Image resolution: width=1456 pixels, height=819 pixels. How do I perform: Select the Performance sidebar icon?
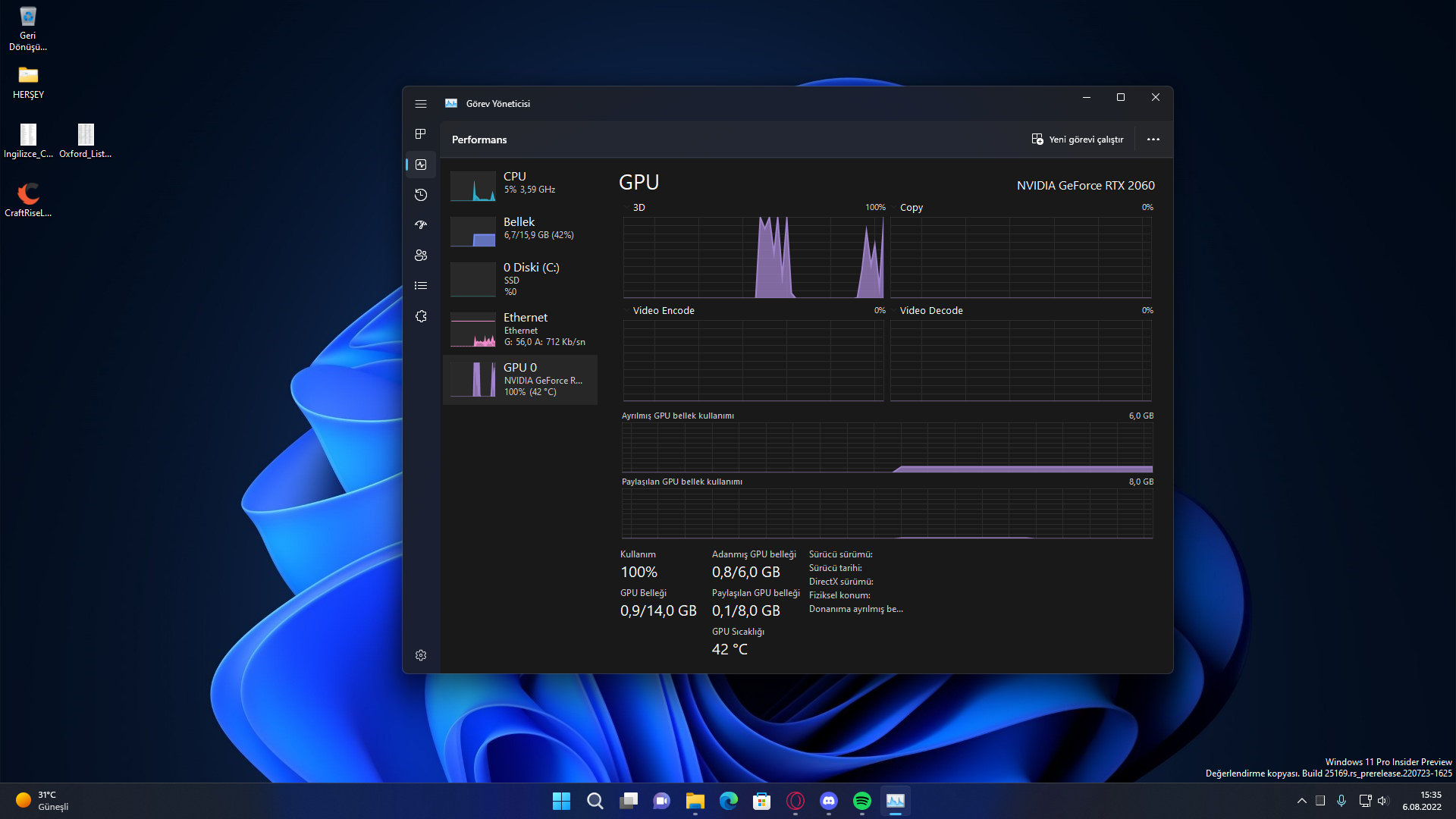tap(421, 165)
